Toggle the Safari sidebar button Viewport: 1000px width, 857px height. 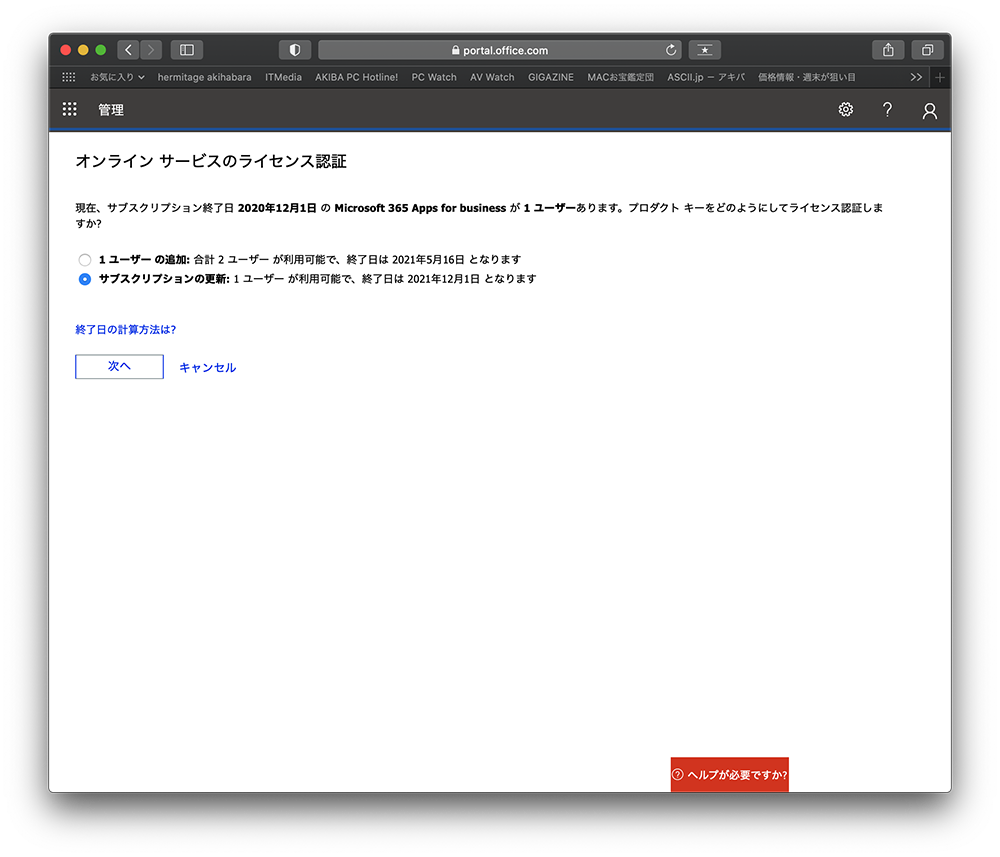click(187, 50)
